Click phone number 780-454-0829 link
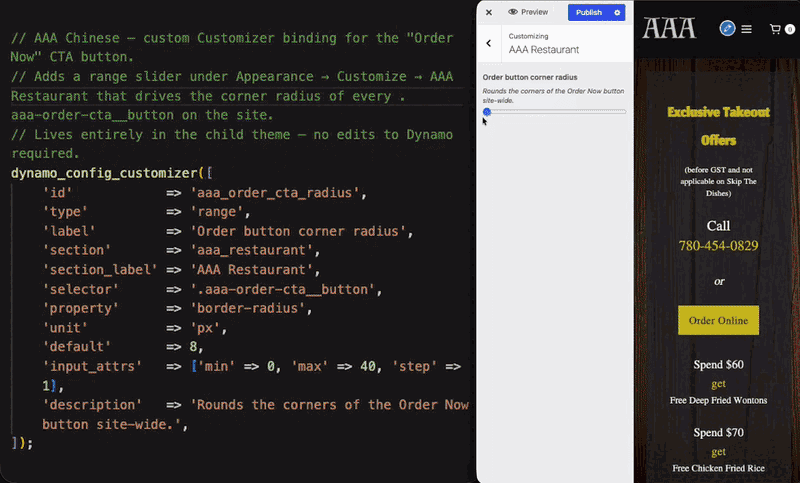The image size is (800, 483). click(x=718, y=246)
